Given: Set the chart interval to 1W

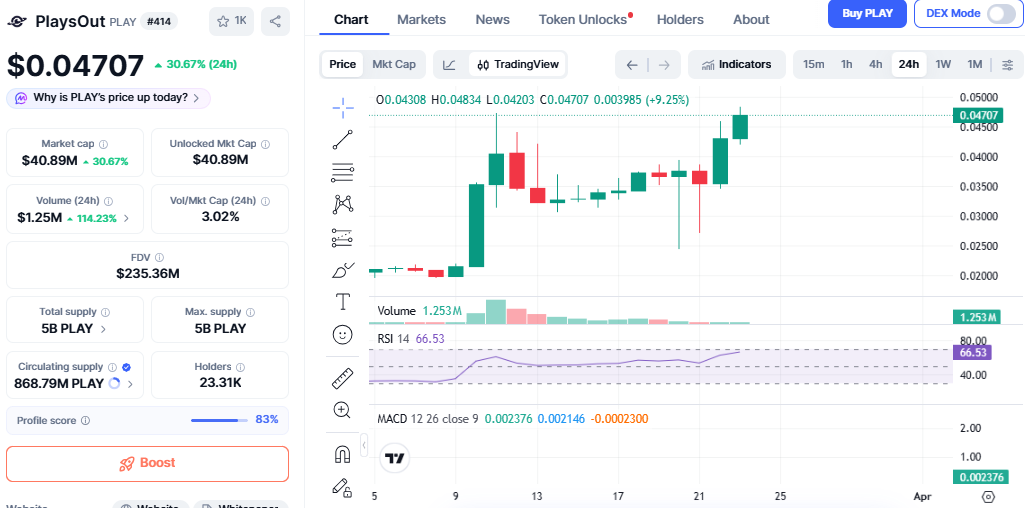Looking at the screenshot, I should click(x=943, y=64).
